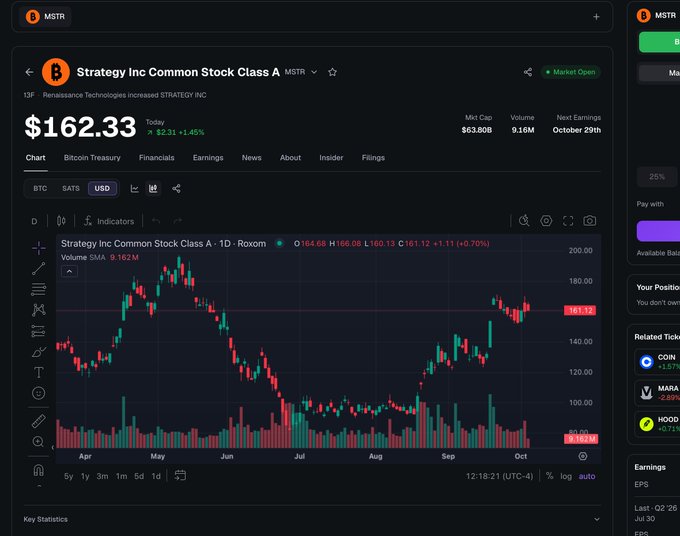Click the red 161.12 price label

tap(580, 310)
